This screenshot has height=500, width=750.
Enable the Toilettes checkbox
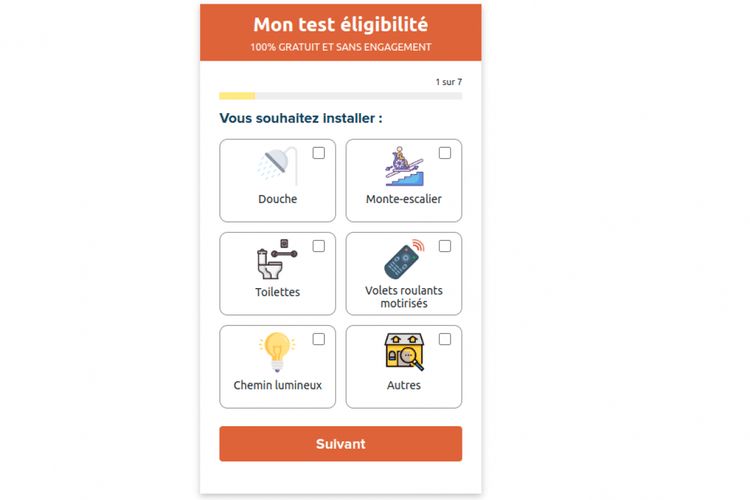(x=319, y=246)
